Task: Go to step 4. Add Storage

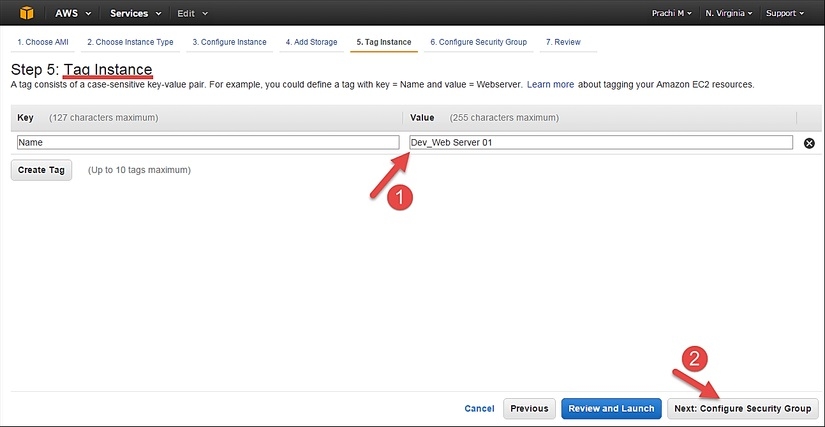Action: [311, 42]
